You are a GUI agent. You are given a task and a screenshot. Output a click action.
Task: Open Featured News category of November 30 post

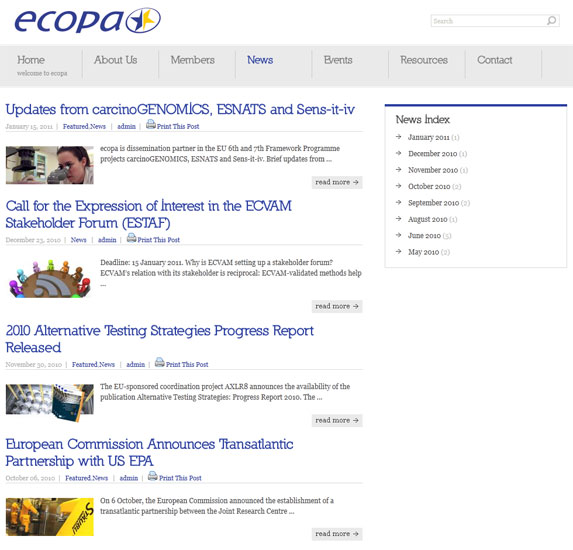(x=93, y=364)
